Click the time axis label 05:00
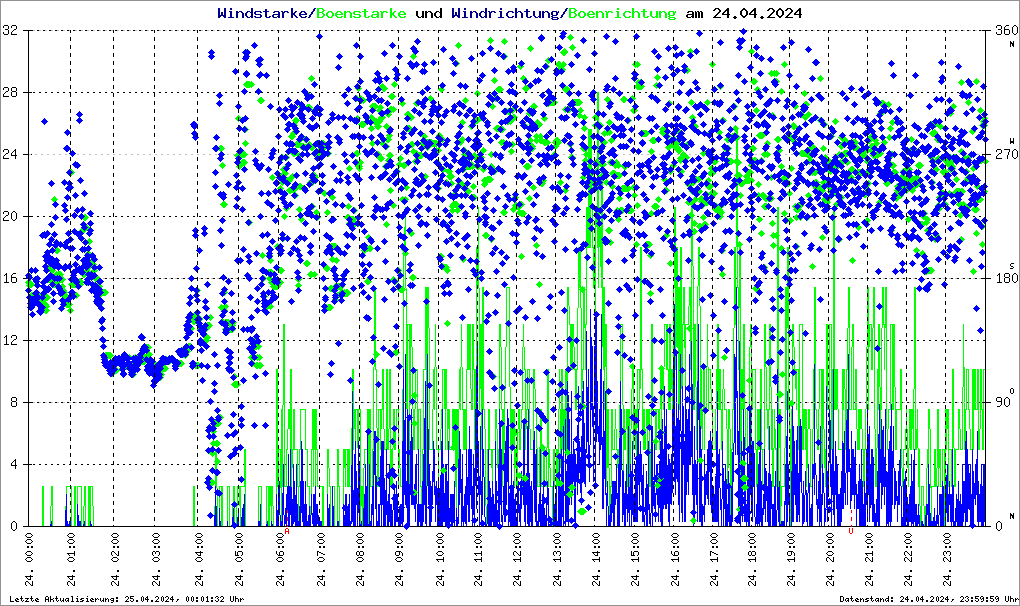The width and height of the screenshot is (1020, 606). (x=239, y=559)
